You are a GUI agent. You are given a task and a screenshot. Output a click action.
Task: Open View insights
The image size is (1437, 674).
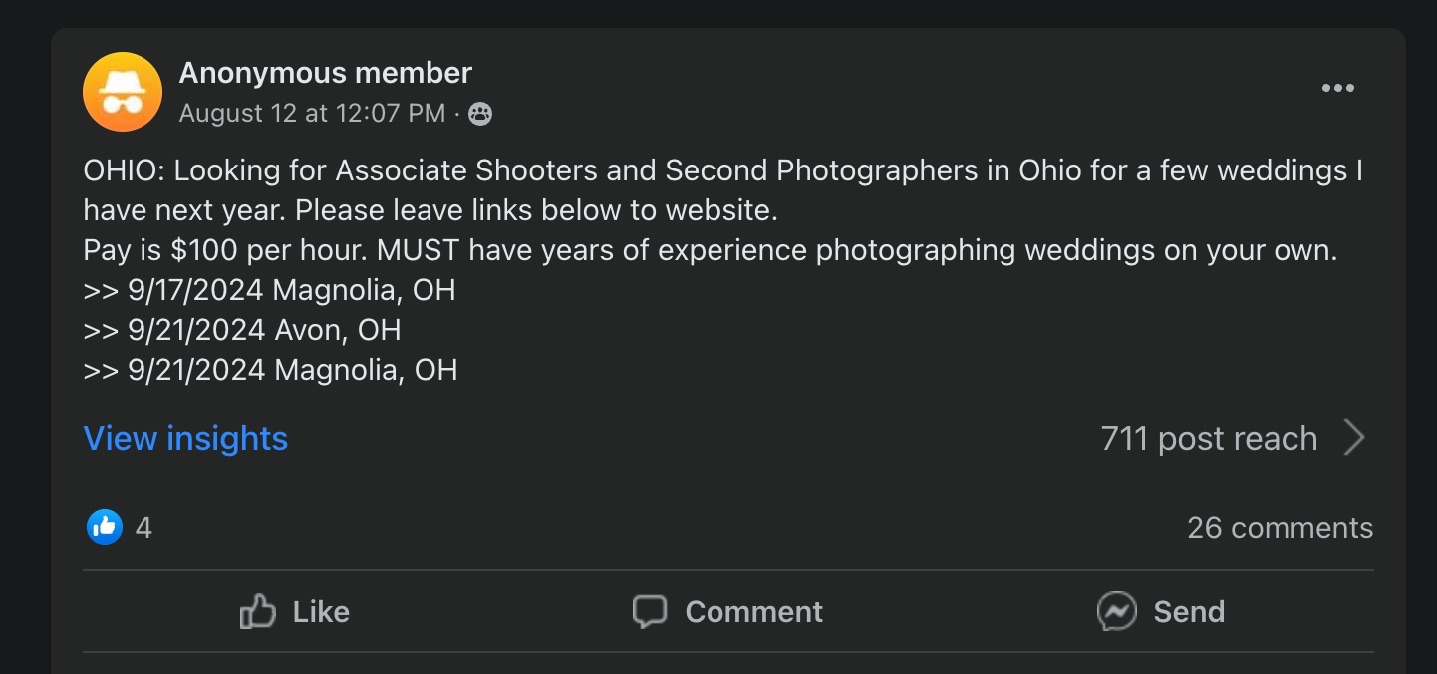186,438
